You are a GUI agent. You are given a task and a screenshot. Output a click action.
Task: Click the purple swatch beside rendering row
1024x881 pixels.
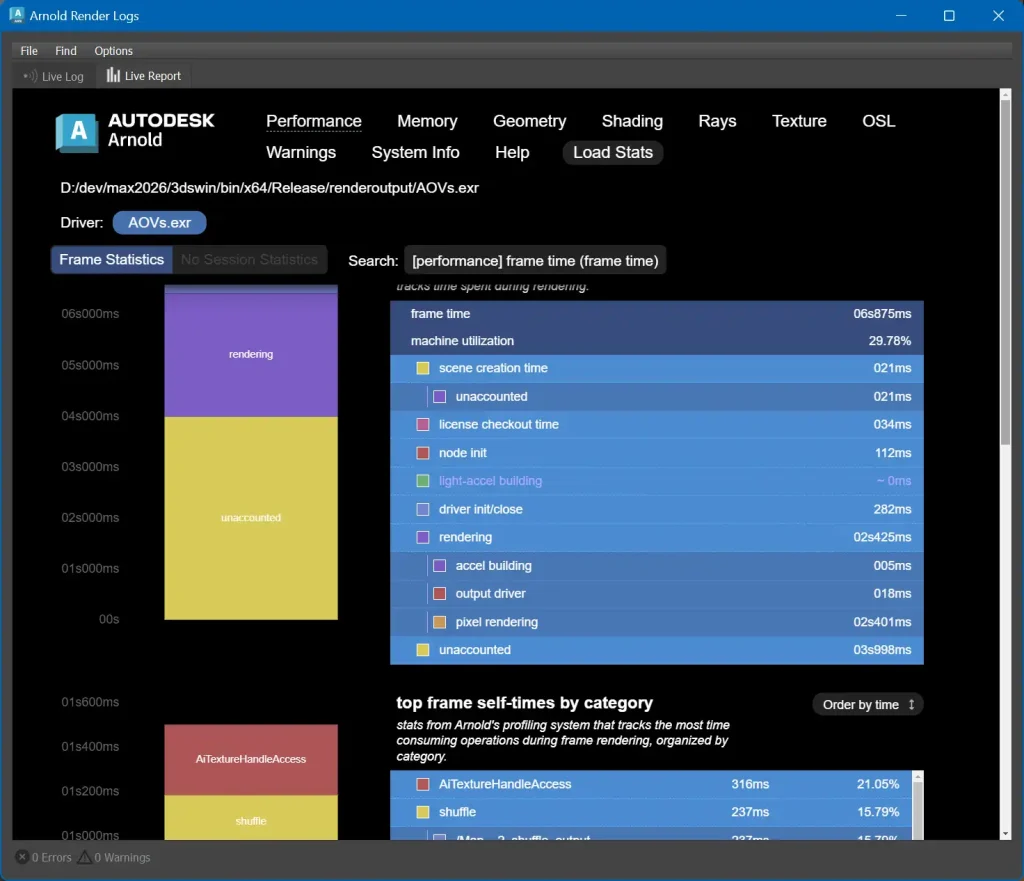click(423, 537)
